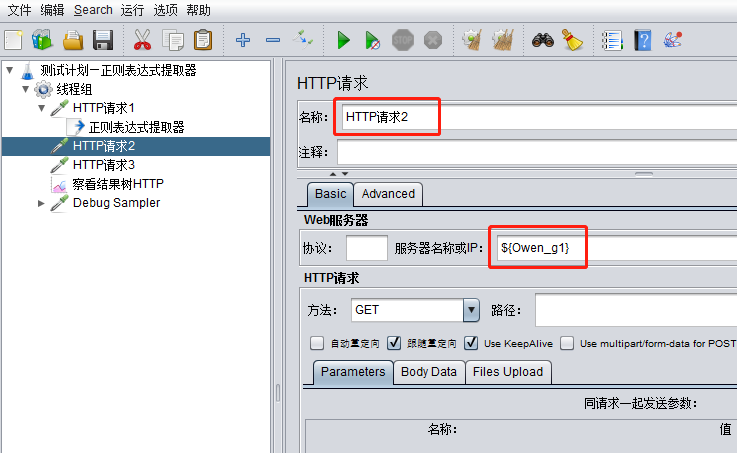Open the 选项 menu
This screenshot has height=453, width=737.
(165, 10)
